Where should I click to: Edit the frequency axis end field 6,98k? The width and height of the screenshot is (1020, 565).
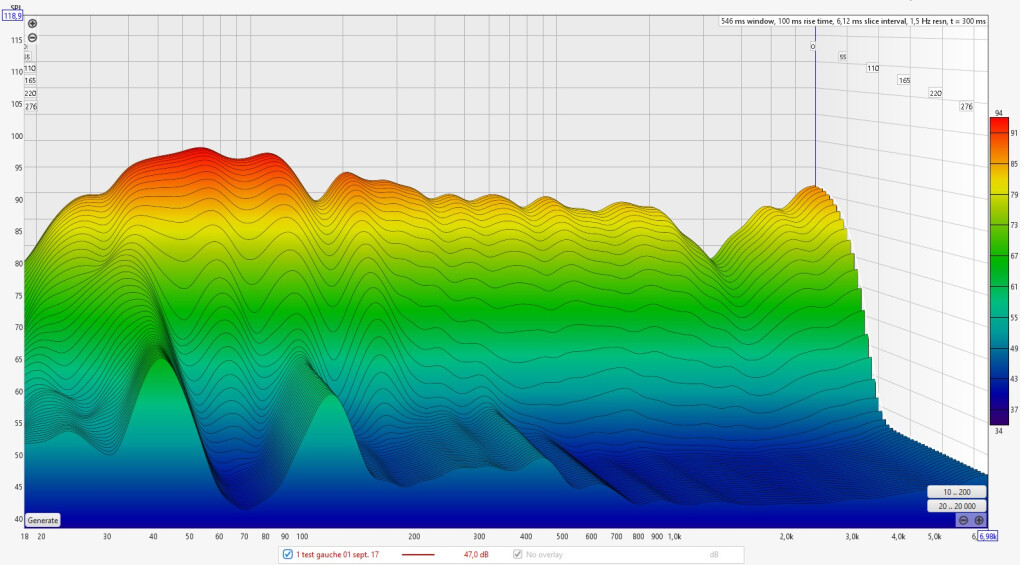pyautogui.click(x=987, y=536)
